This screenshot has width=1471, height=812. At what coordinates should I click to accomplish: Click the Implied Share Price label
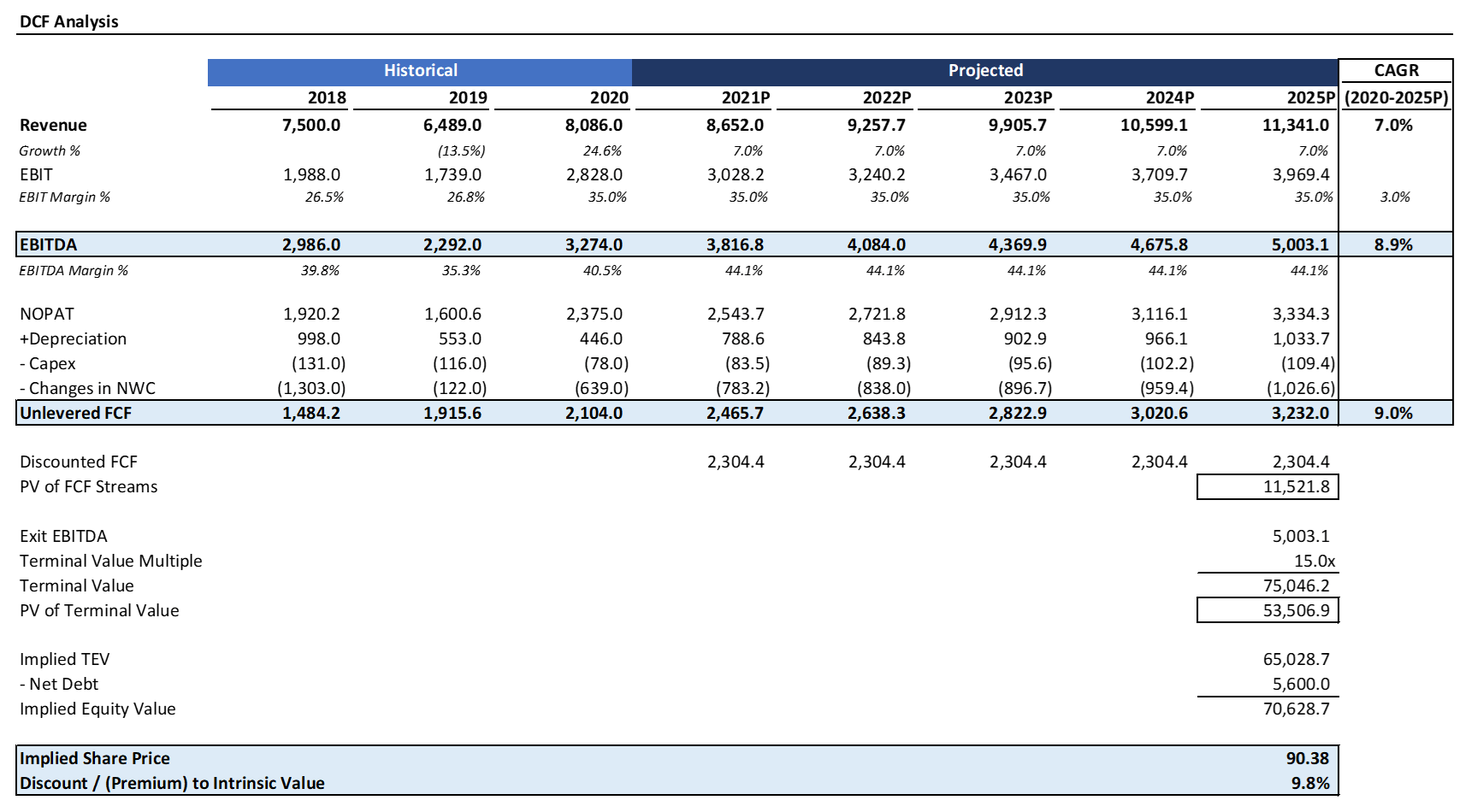[94, 758]
